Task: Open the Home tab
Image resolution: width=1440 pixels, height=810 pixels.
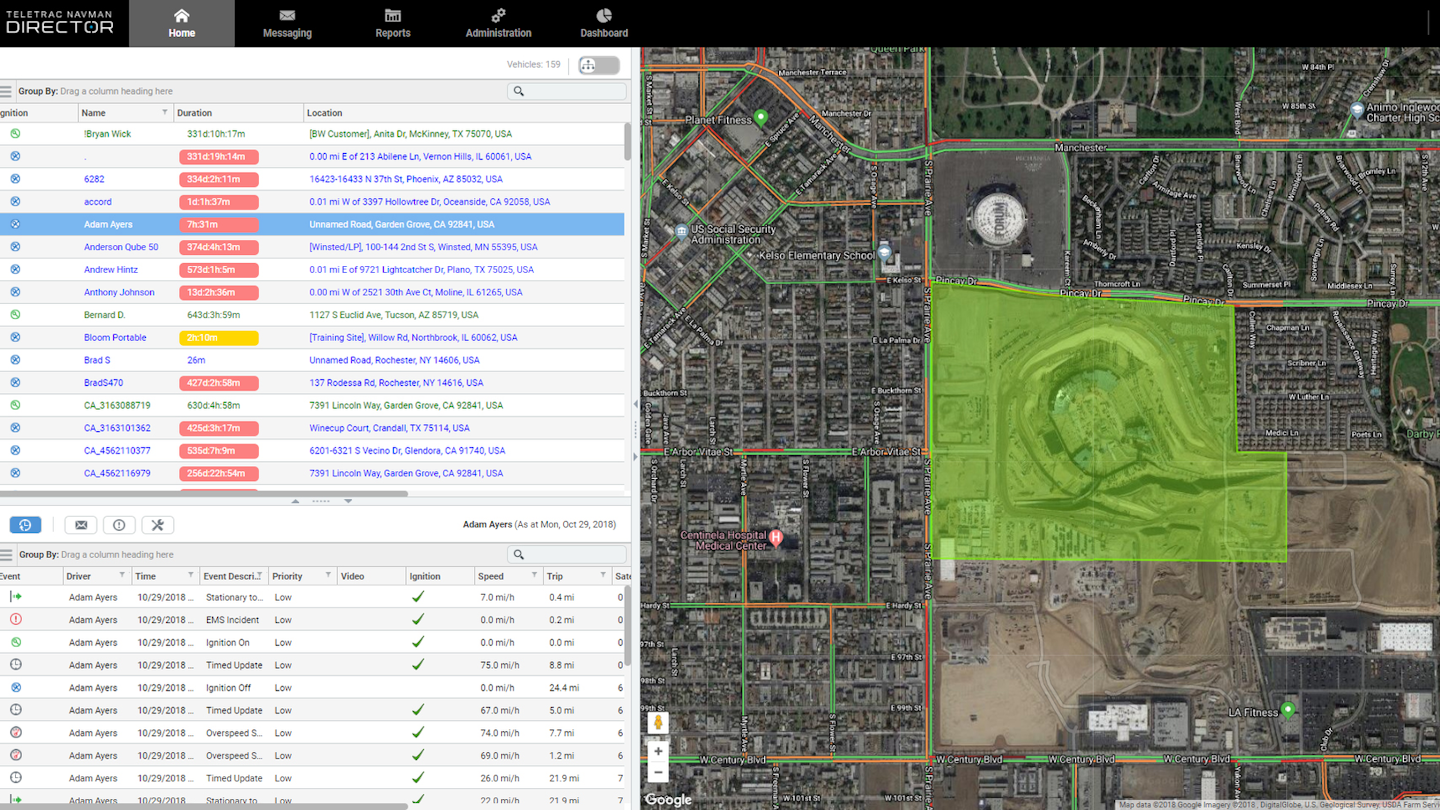Action: (x=181, y=23)
